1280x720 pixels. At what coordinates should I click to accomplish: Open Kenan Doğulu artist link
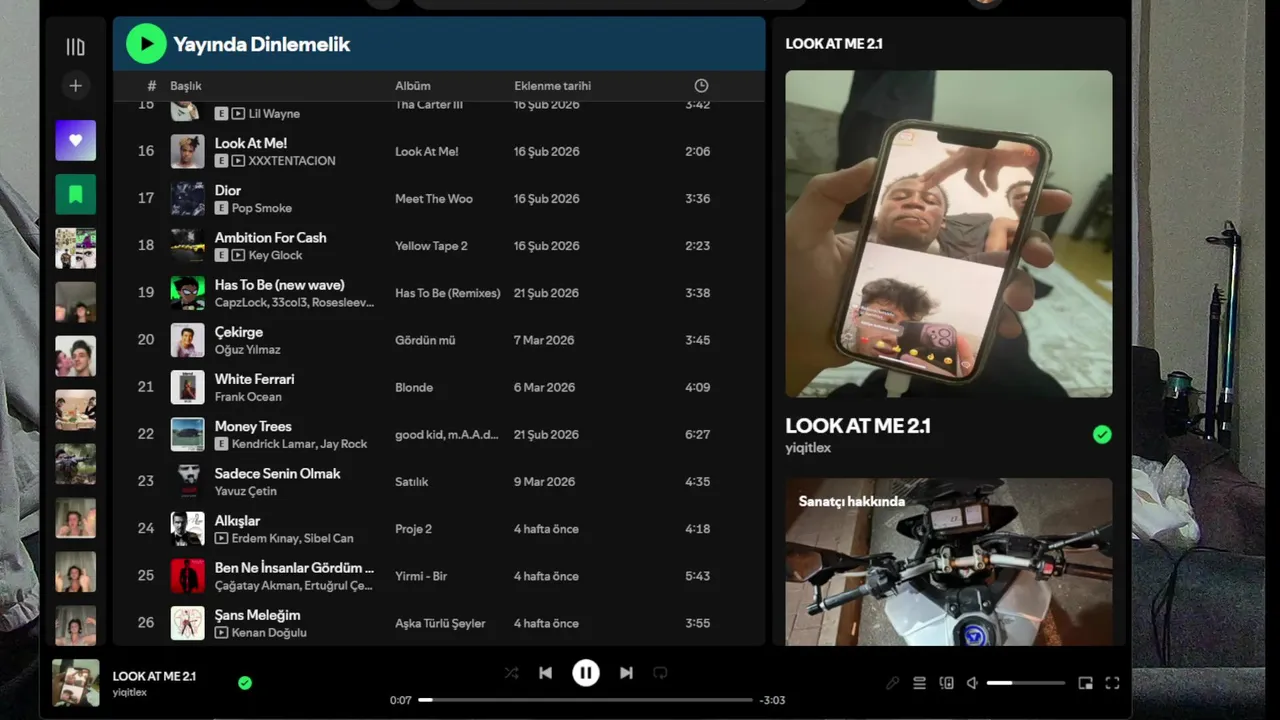(x=269, y=633)
